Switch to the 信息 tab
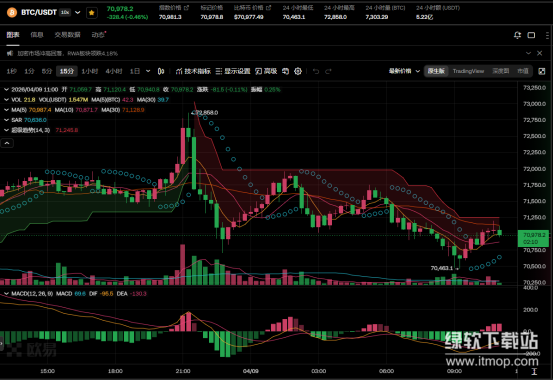The height and width of the screenshot is (381, 553). click(x=37, y=35)
